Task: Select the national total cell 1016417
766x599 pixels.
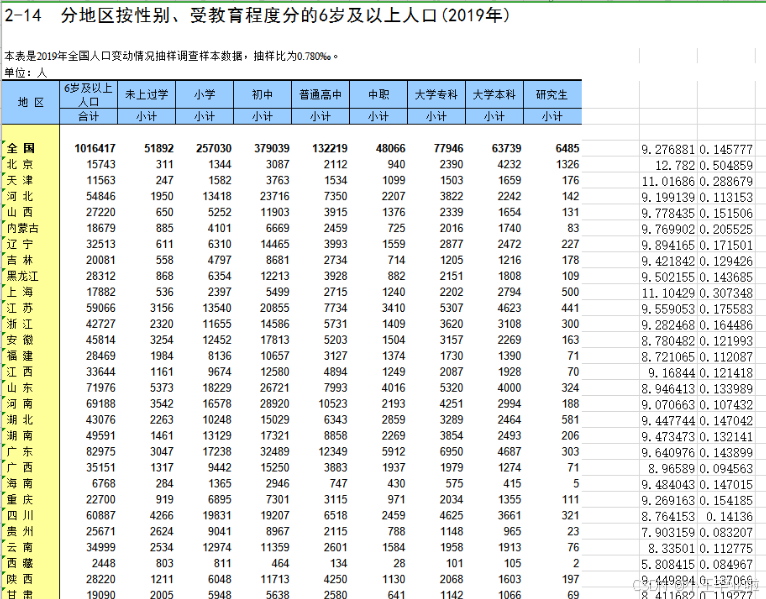Action: pos(95,148)
